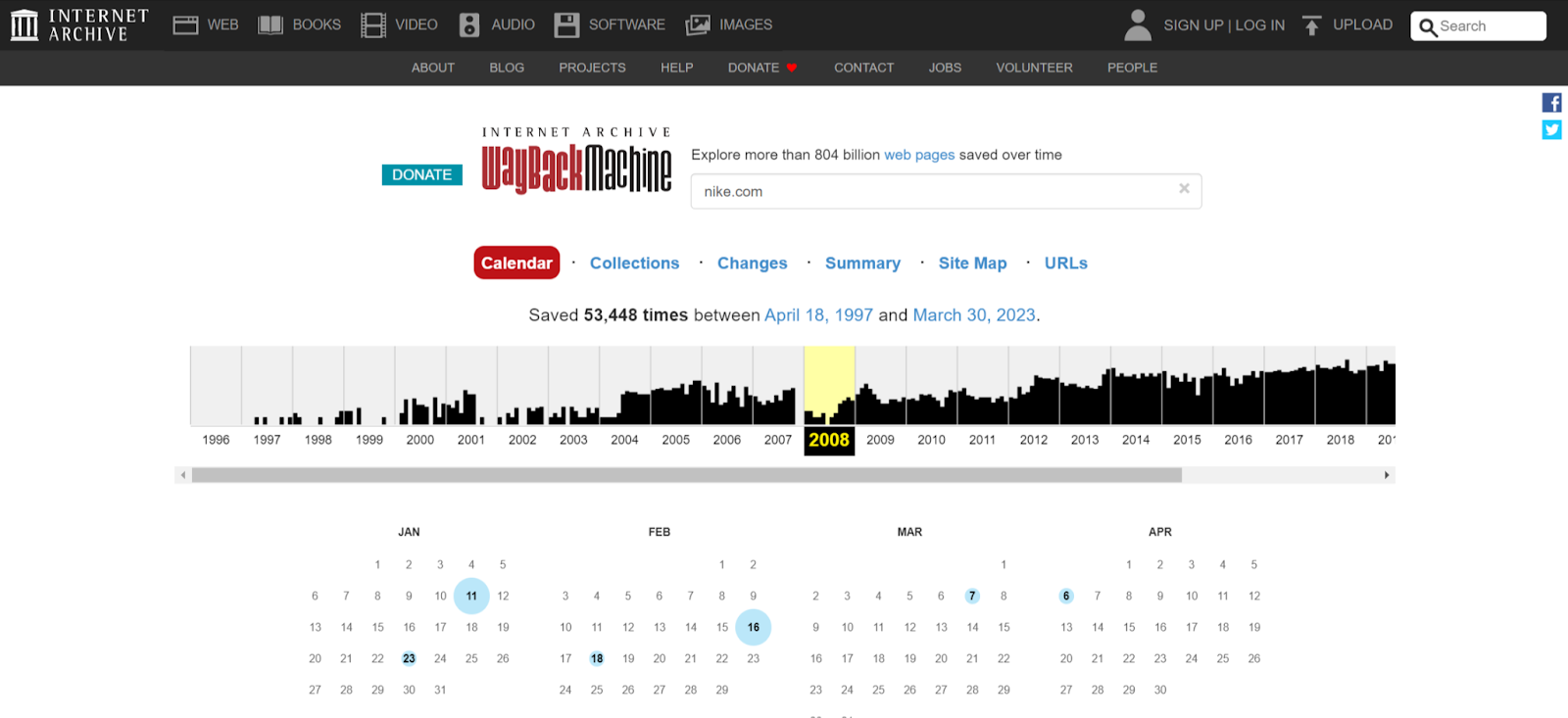Screen dimensions: 1568x718
Task: Open the Web section icon
Action: [x=185, y=24]
